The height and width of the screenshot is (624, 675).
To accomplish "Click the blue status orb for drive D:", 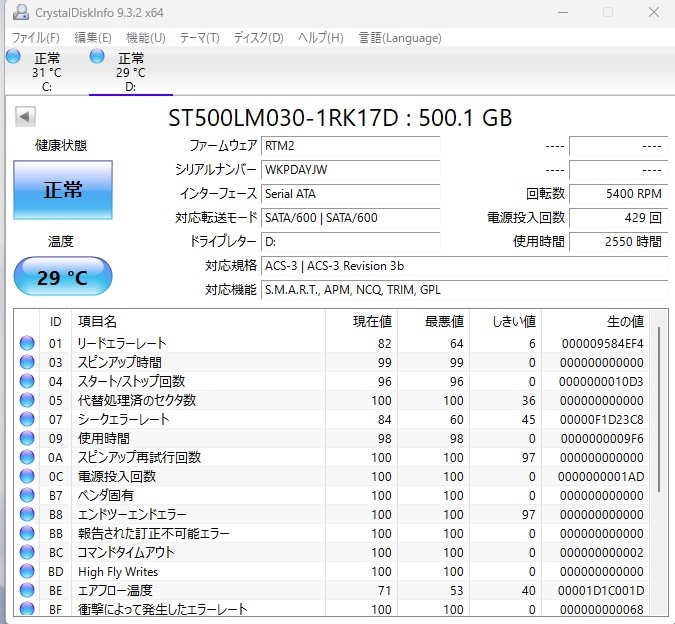I will tap(97, 56).
